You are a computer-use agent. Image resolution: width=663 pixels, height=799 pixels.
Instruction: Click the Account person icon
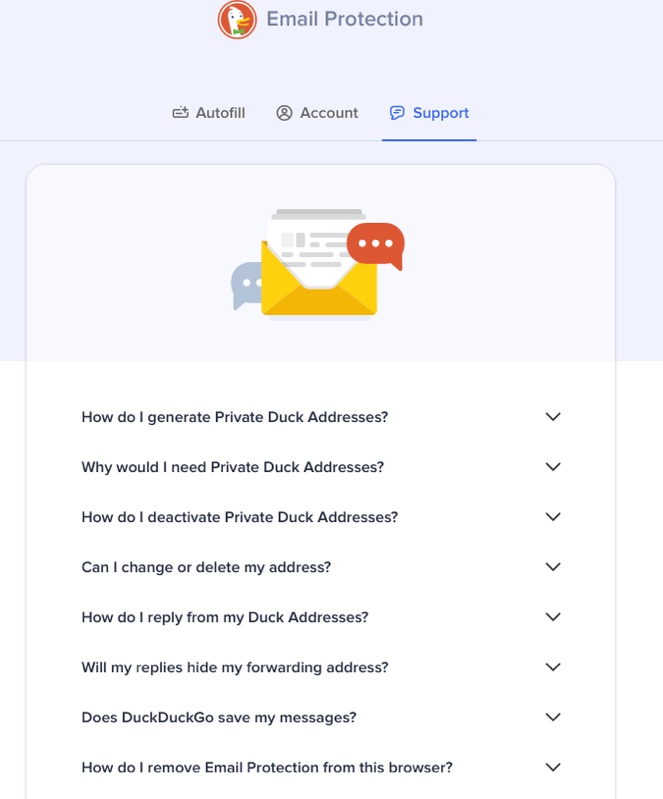[x=284, y=113]
